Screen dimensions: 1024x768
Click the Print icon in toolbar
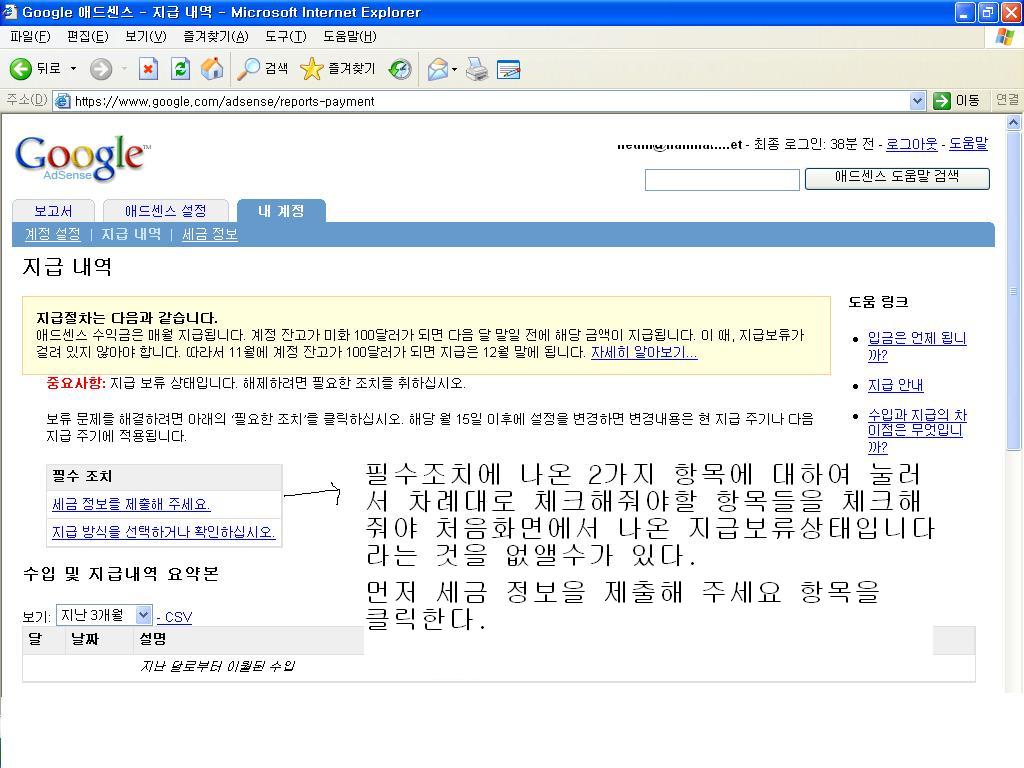click(x=477, y=69)
